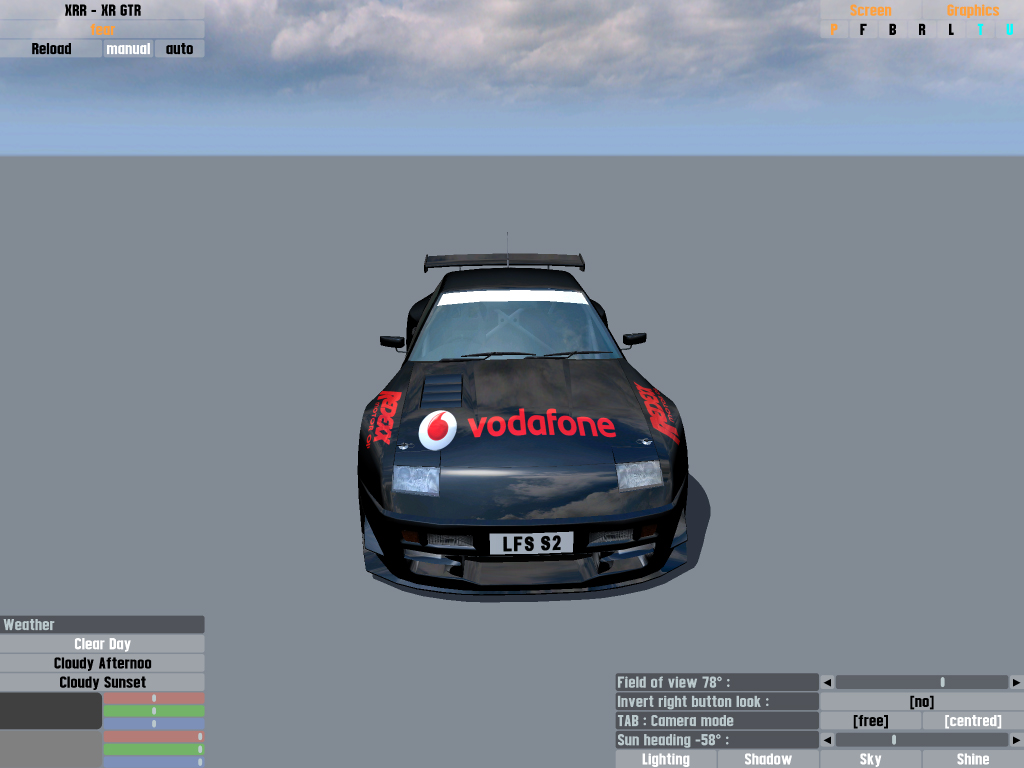
Task: Decrease field of view with left arrow
Action: coord(827,682)
